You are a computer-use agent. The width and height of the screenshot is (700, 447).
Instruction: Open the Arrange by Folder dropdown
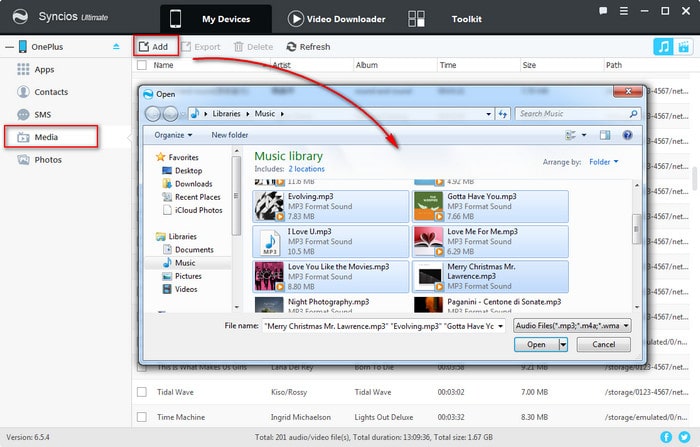point(604,162)
